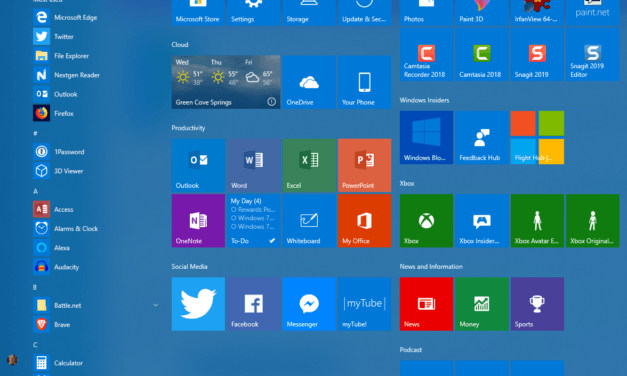
Task: Open Alarms & Clock app
Action: coord(66,228)
